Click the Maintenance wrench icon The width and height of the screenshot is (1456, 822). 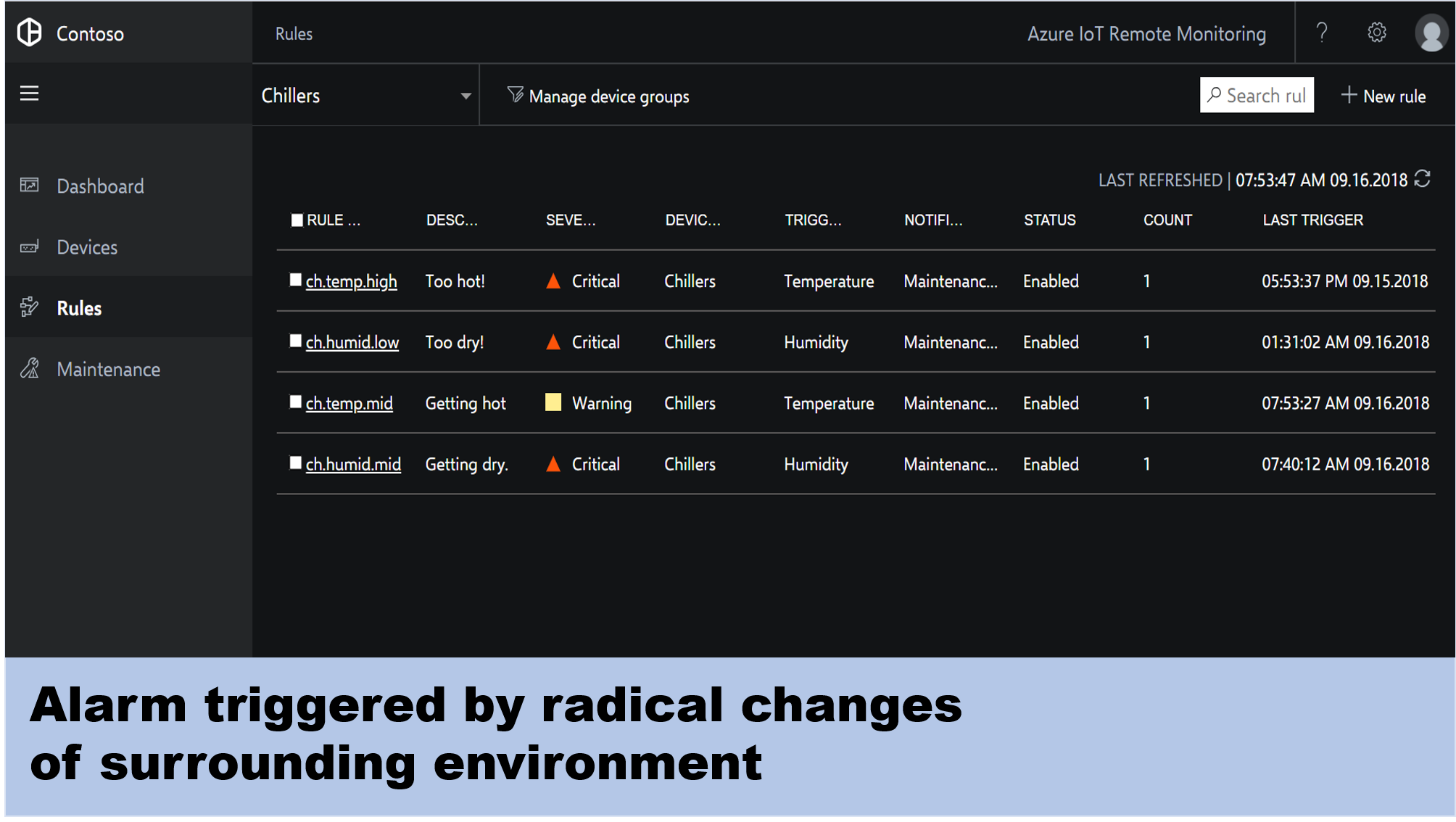coord(30,369)
